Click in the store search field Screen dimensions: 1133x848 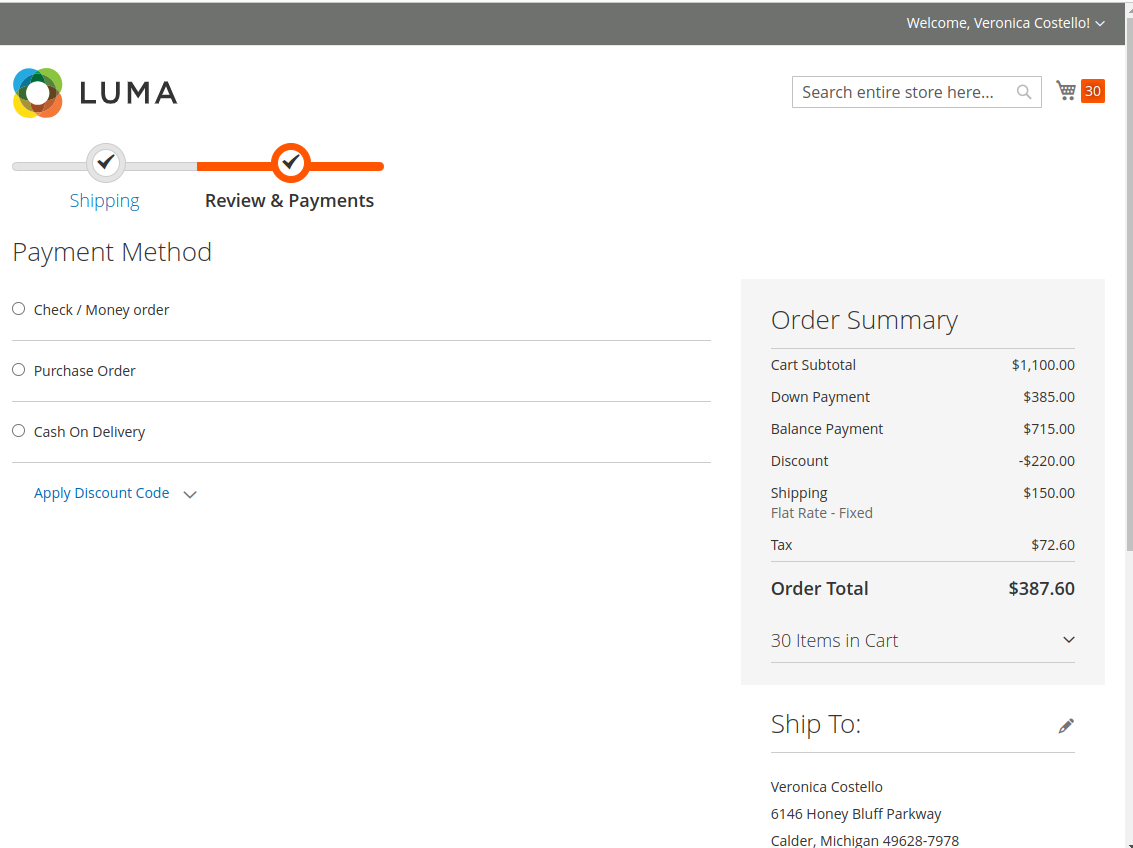coord(900,92)
